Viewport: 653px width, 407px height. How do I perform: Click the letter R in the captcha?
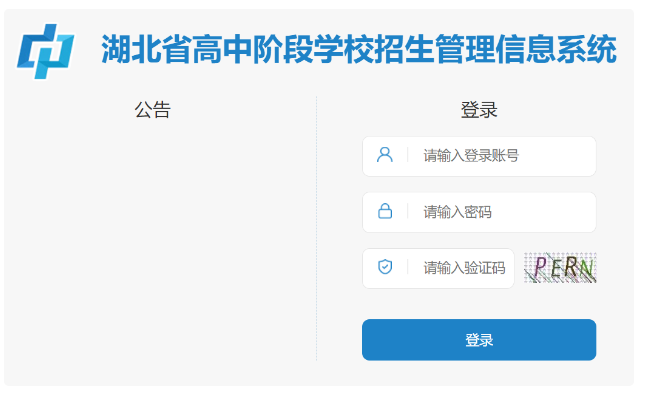[571, 268]
